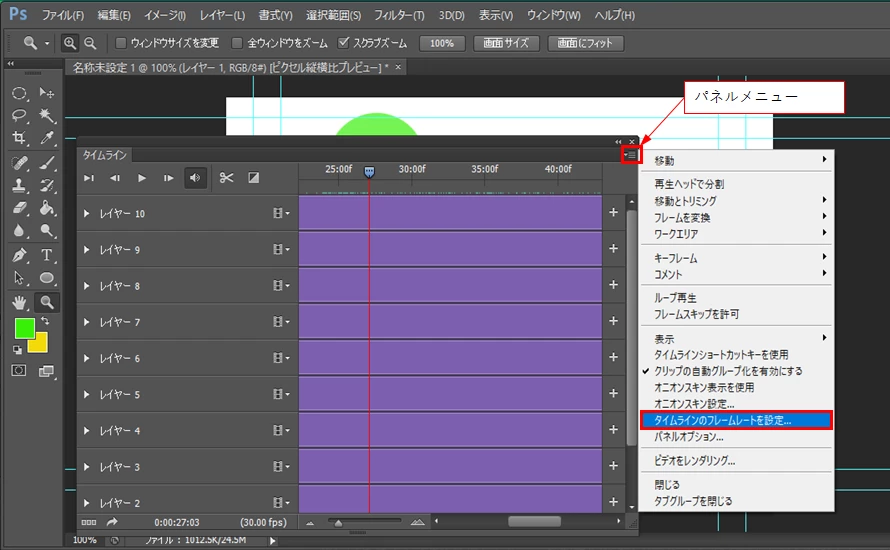The height and width of the screenshot is (550, 890).
Task: Choose the Crop tool
Action: point(19,137)
